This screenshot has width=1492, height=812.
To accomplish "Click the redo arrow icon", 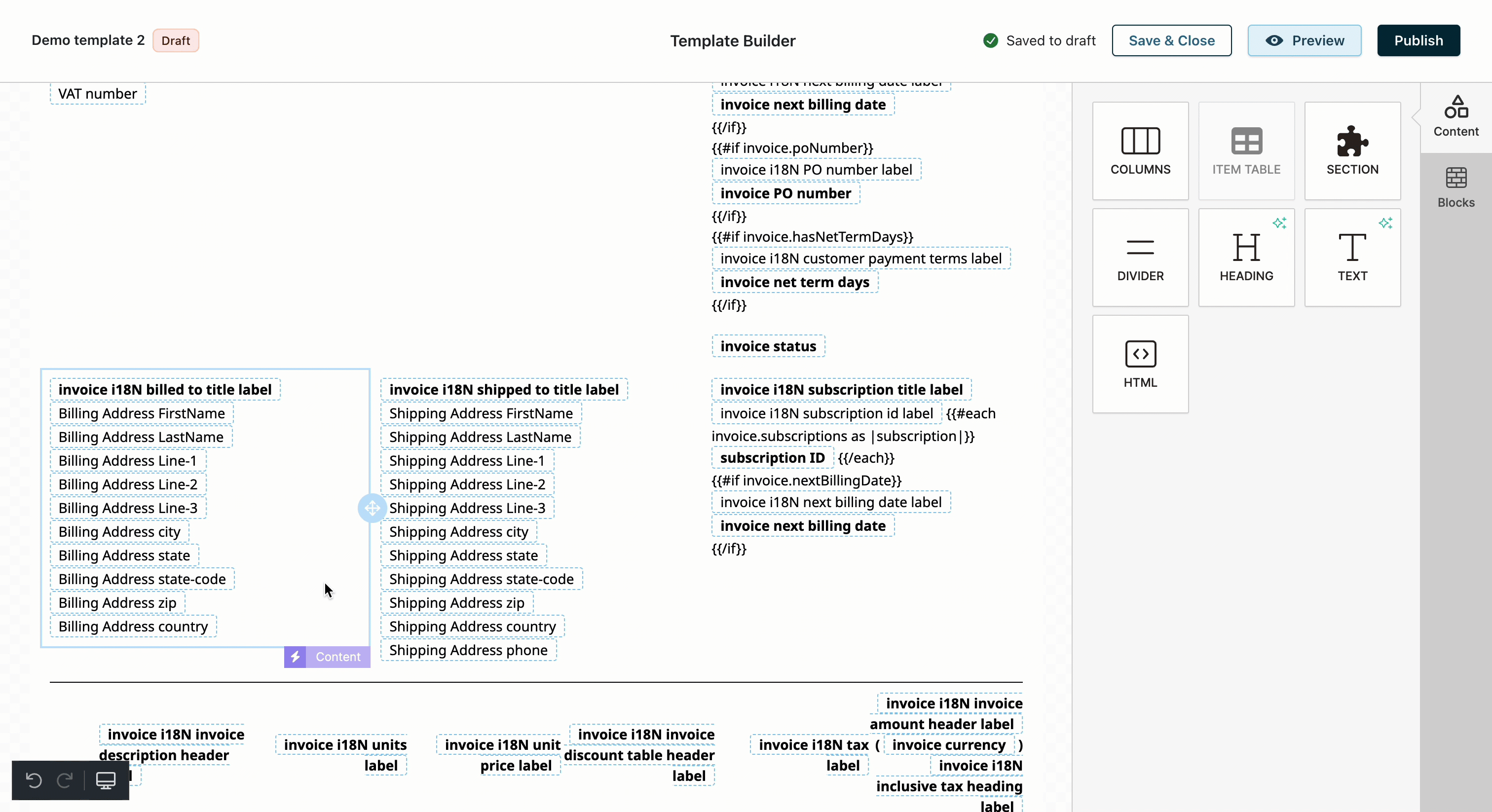I will [x=64, y=780].
